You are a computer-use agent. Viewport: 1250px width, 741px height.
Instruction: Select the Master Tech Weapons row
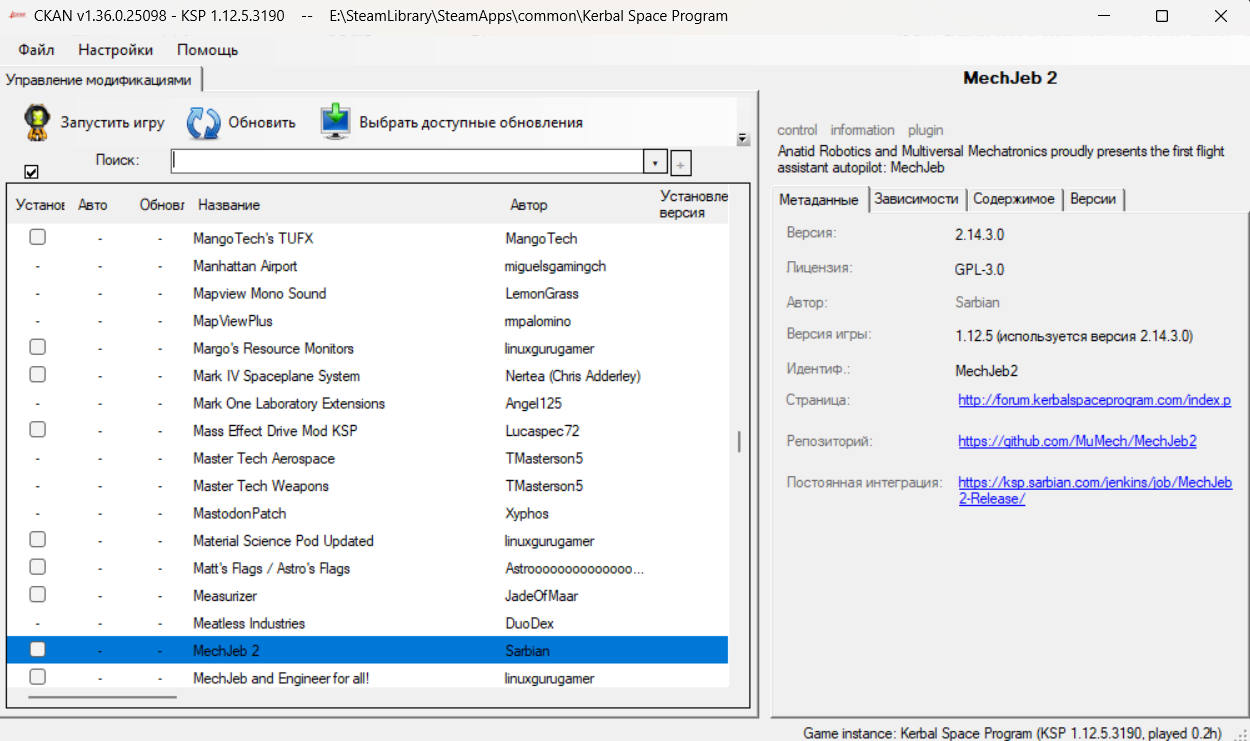(367, 486)
